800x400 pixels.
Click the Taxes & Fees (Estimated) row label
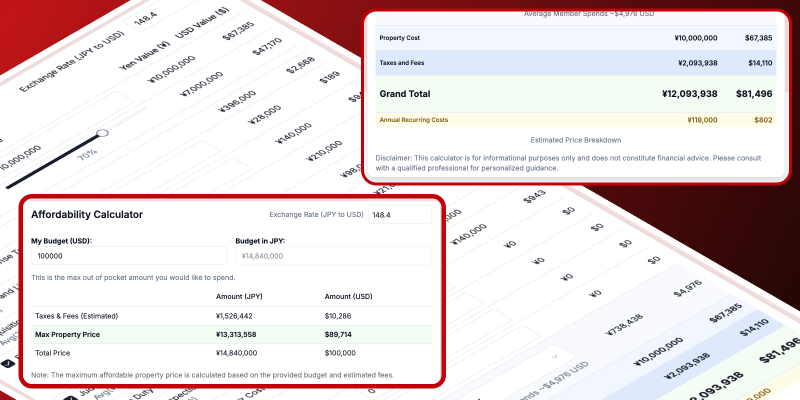(76, 315)
